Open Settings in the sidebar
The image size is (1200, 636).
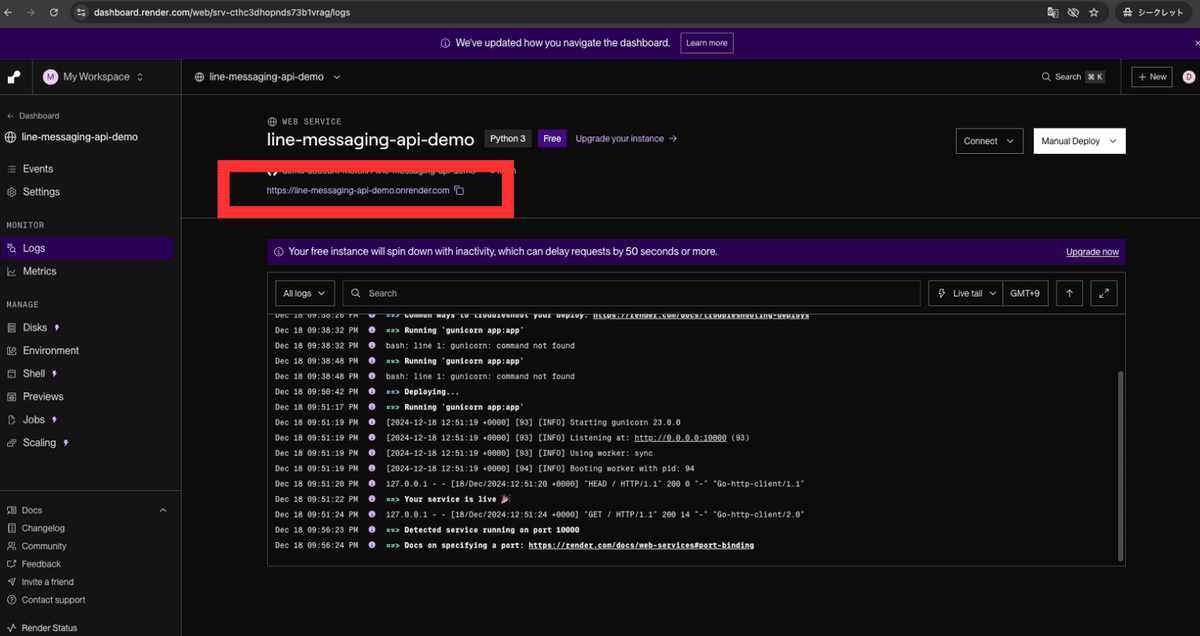(x=41, y=192)
